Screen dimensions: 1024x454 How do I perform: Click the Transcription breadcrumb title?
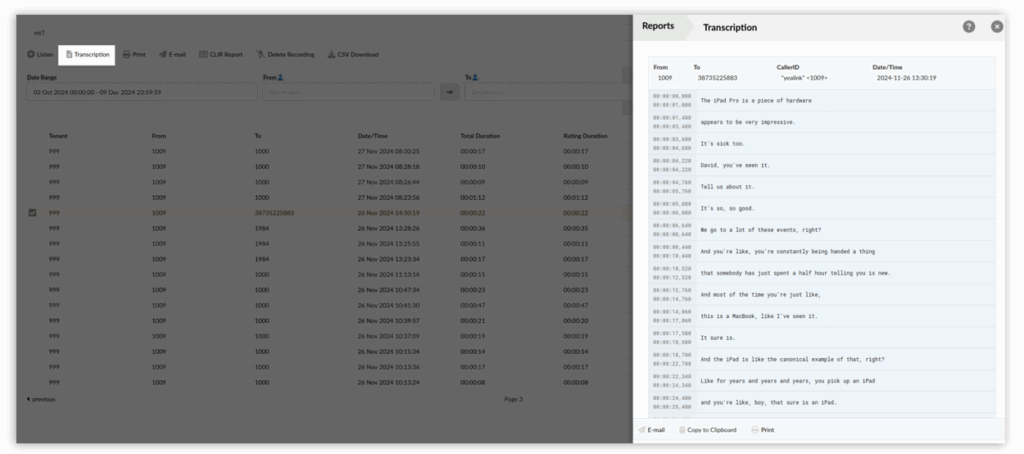[x=729, y=27]
